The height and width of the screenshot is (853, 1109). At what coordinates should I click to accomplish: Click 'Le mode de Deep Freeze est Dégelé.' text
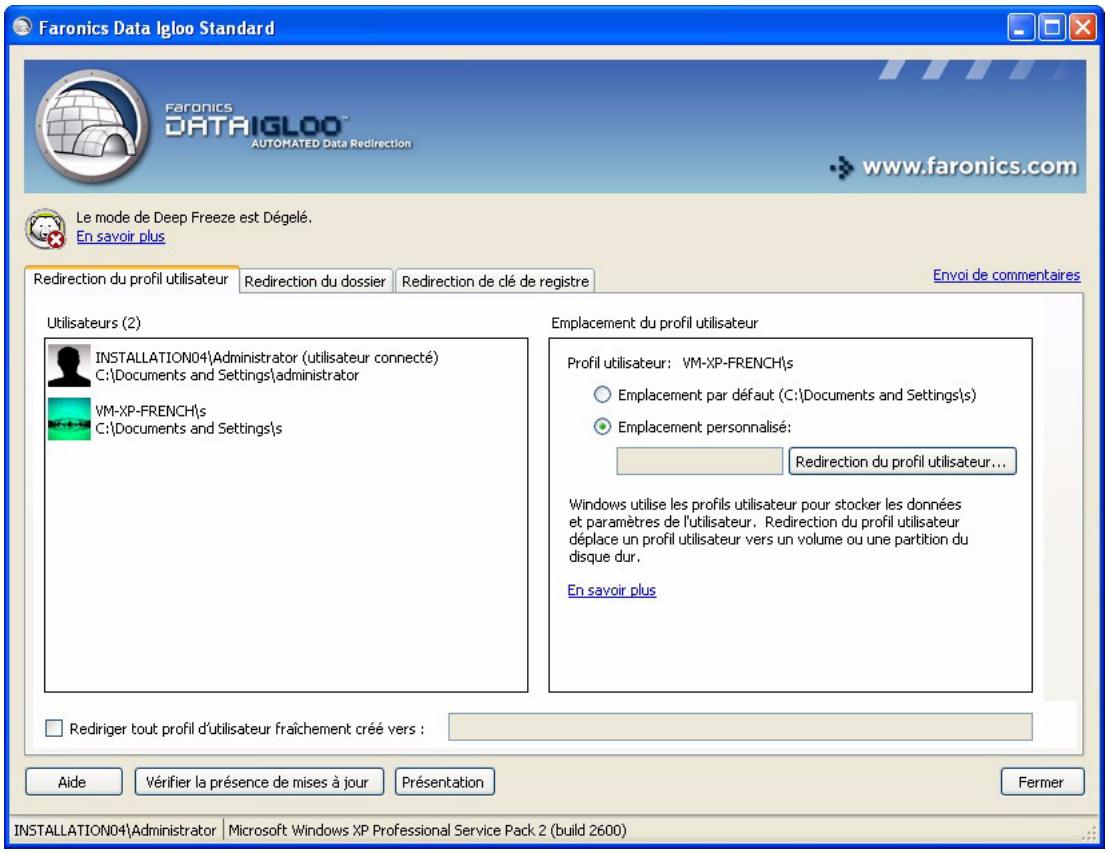click(194, 218)
